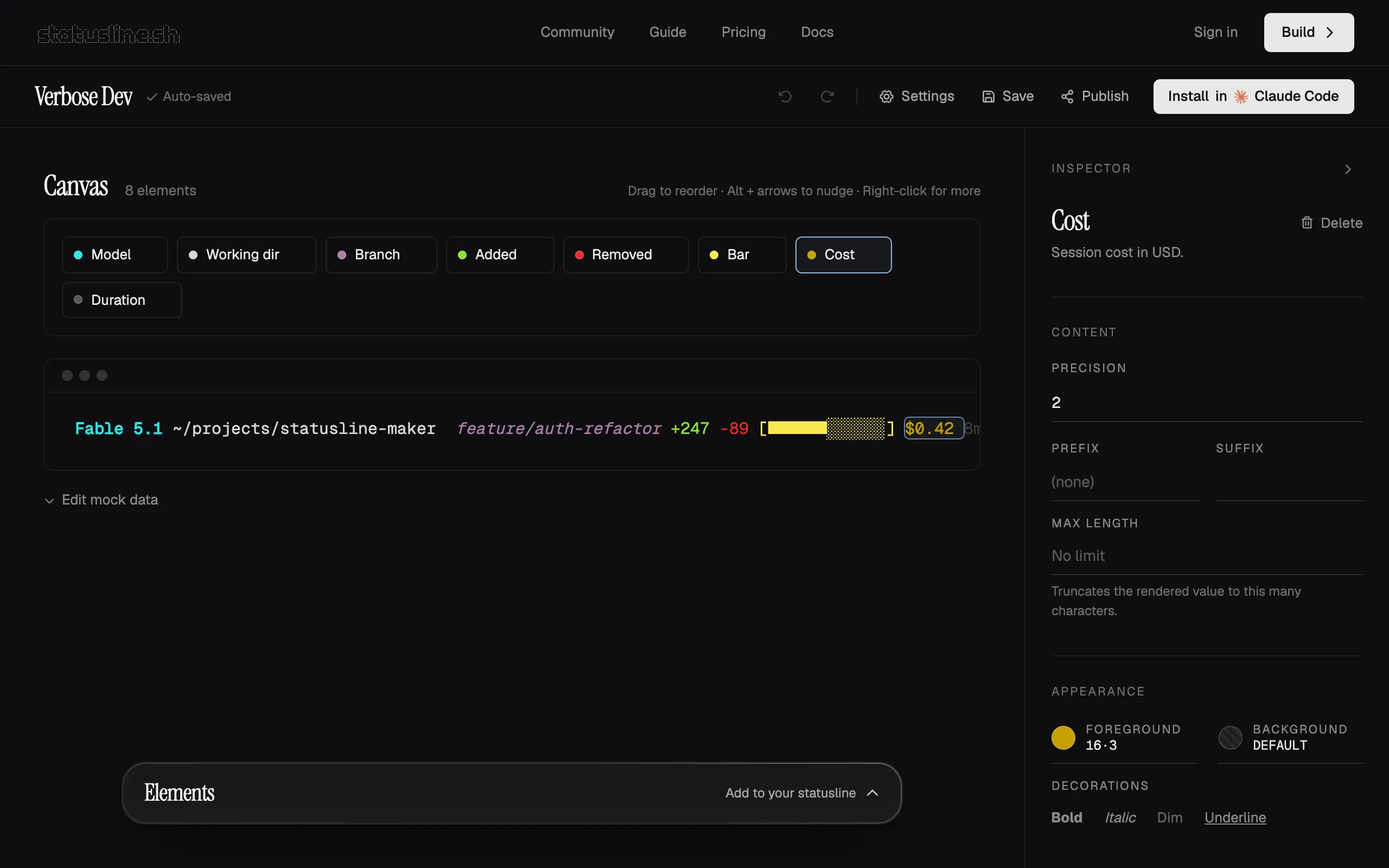Select the Cost canvas element

[x=843, y=255]
